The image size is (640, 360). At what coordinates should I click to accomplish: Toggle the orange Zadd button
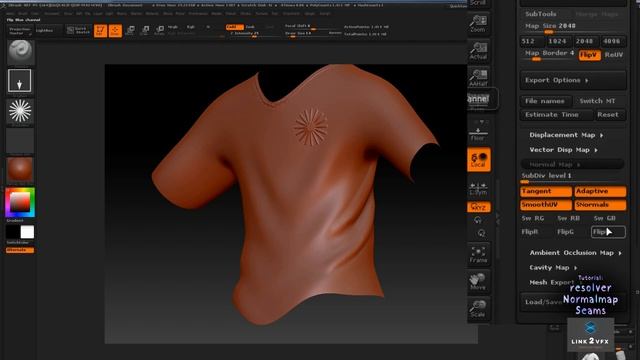(x=234, y=27)
